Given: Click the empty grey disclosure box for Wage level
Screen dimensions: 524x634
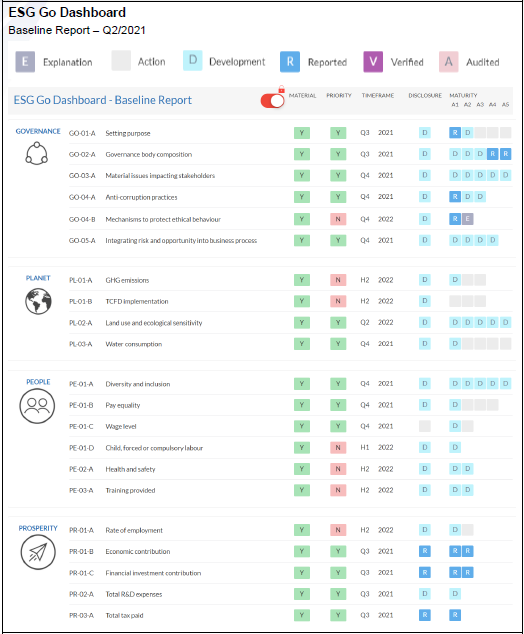Looking at the screenshot, I should pos(425,426).
